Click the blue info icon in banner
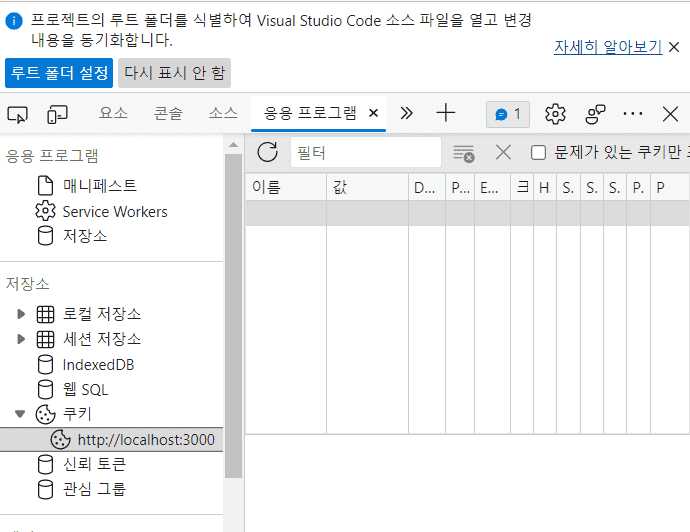690x532 pixels. 14,21
